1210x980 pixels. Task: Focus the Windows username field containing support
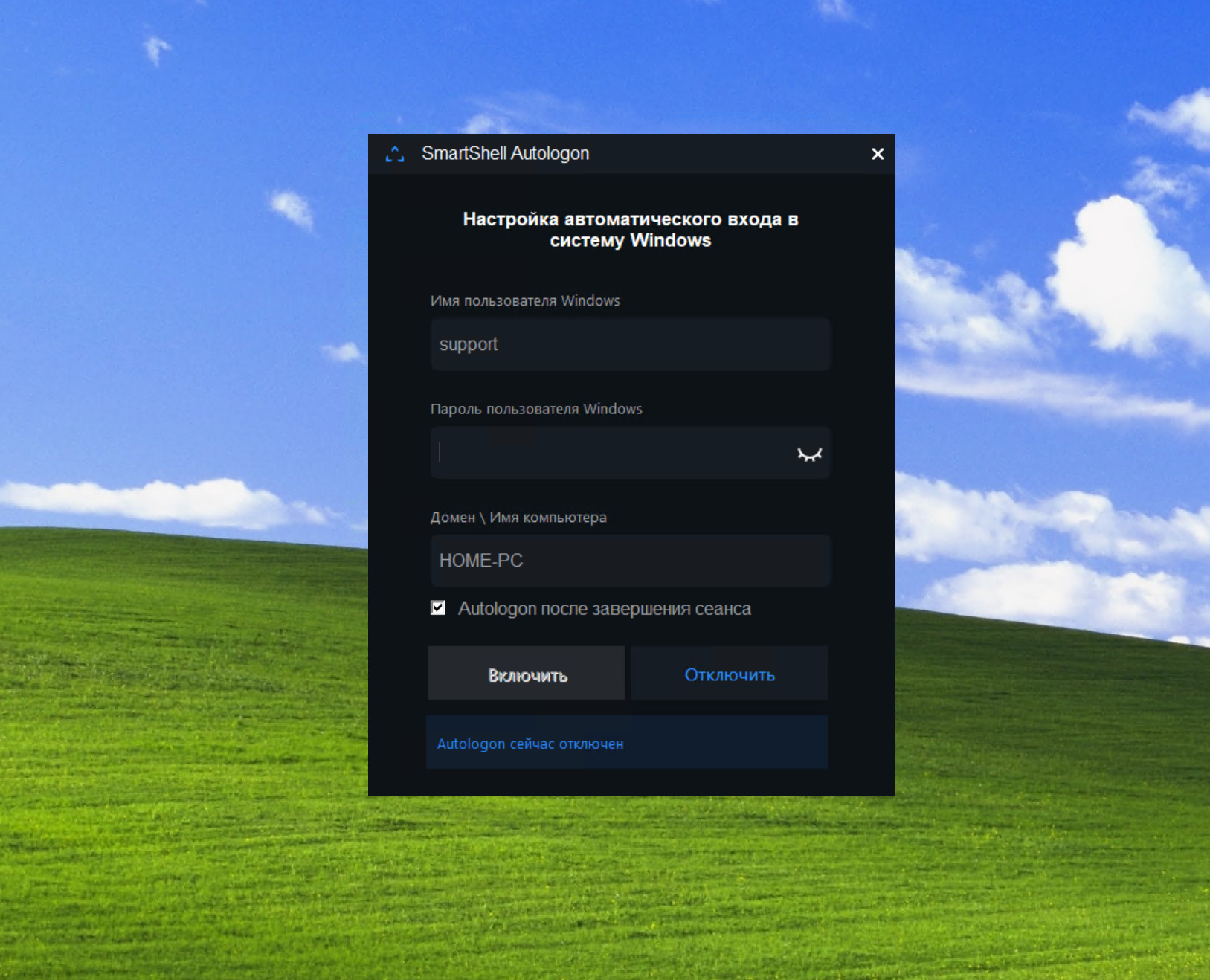(630, 344)
